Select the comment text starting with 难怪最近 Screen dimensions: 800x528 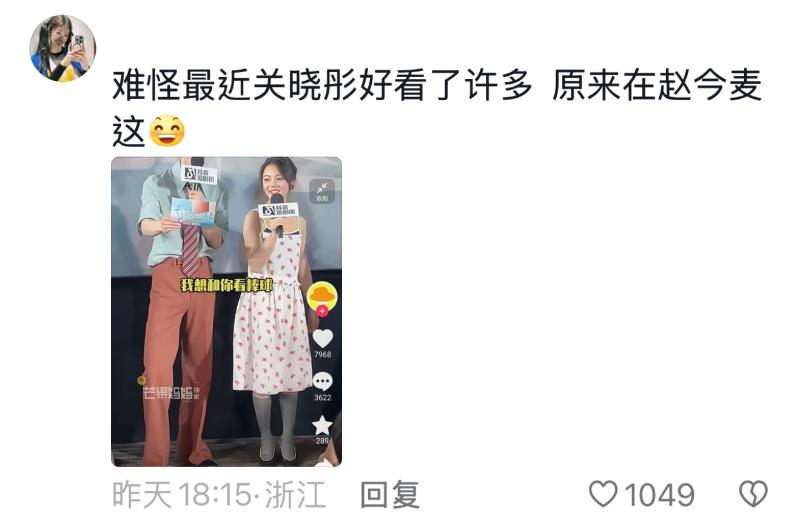(437, 107)
